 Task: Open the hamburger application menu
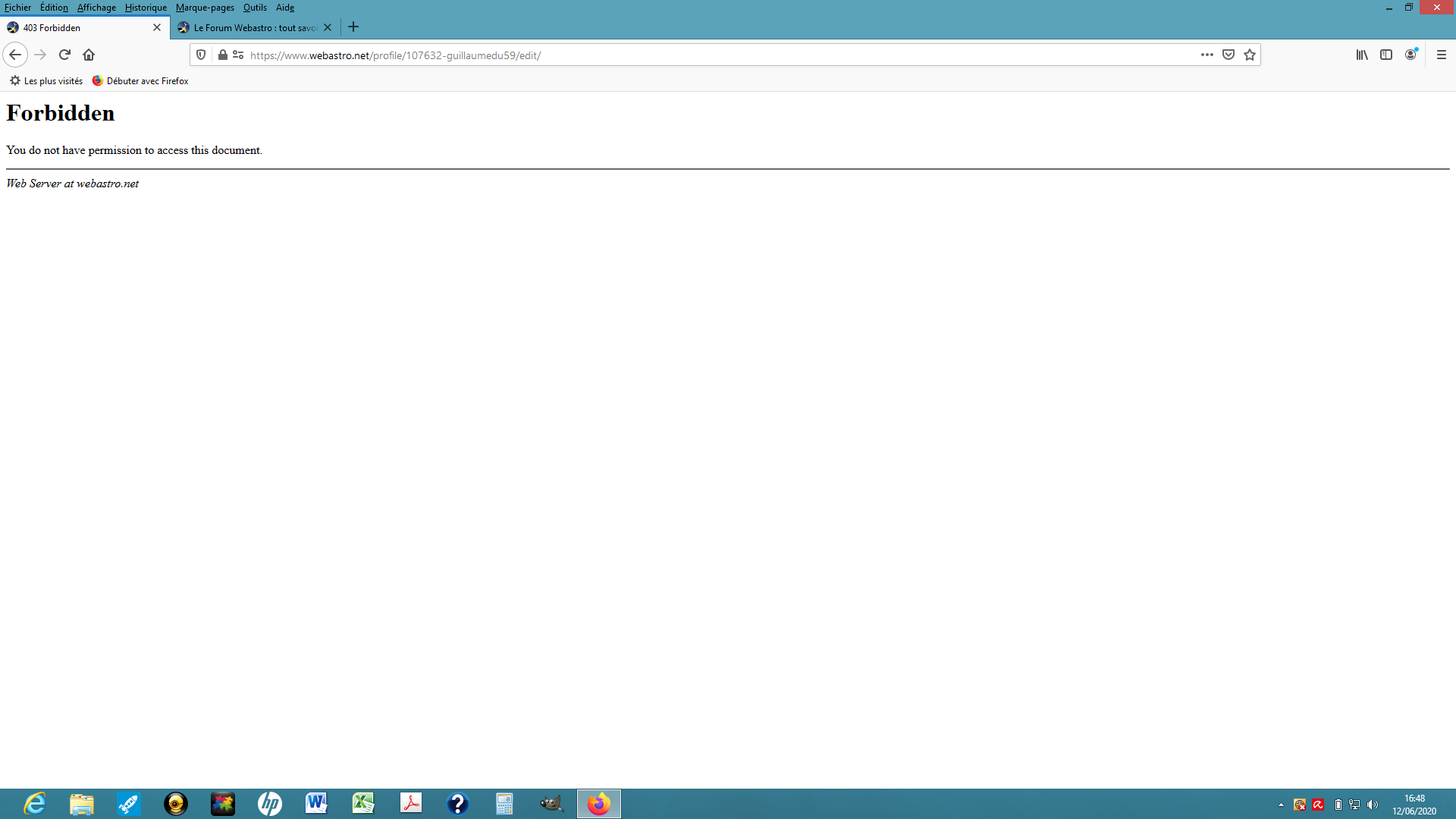pos(1442,55)
